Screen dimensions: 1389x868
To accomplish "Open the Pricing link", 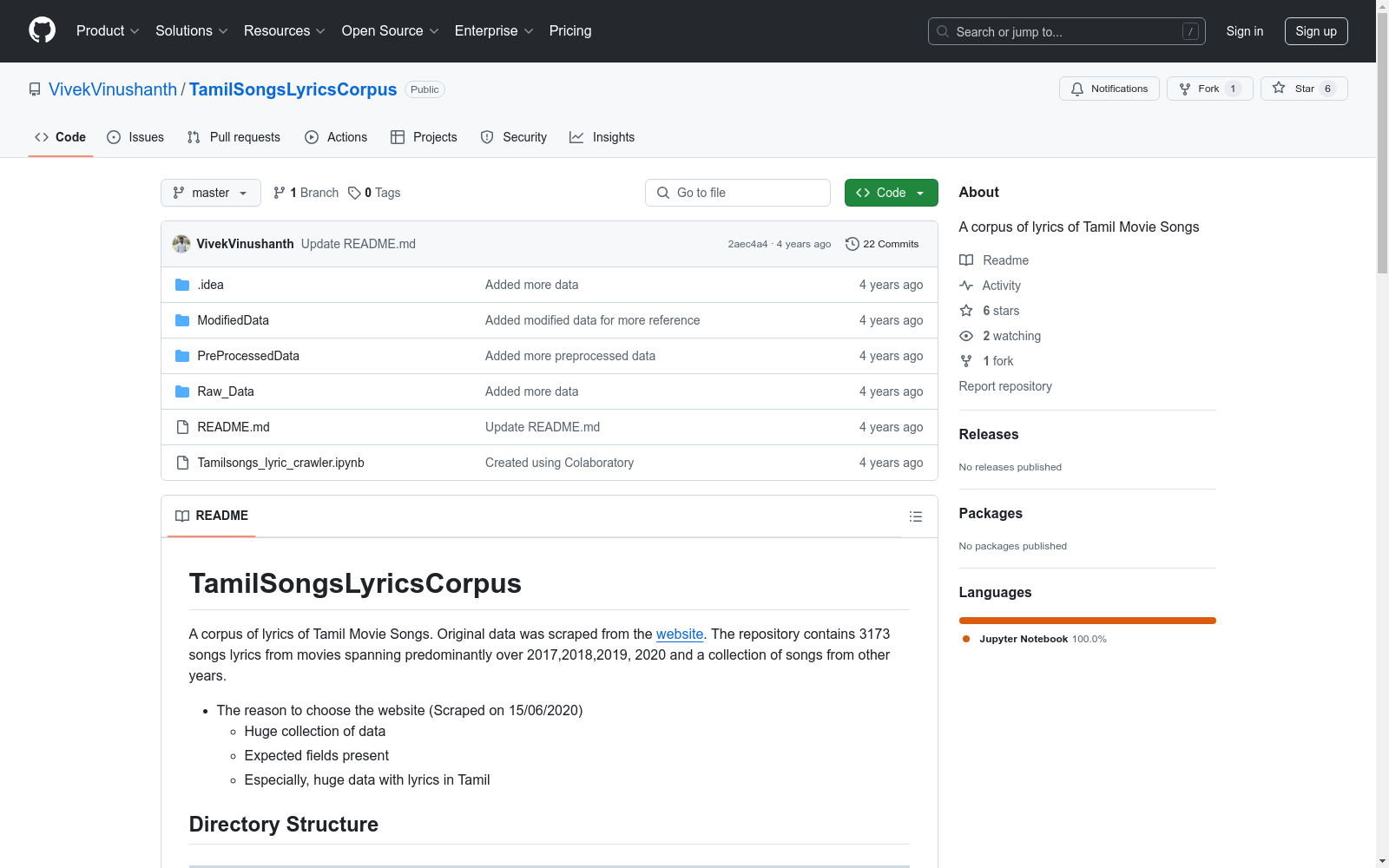I will coord(570,30).
